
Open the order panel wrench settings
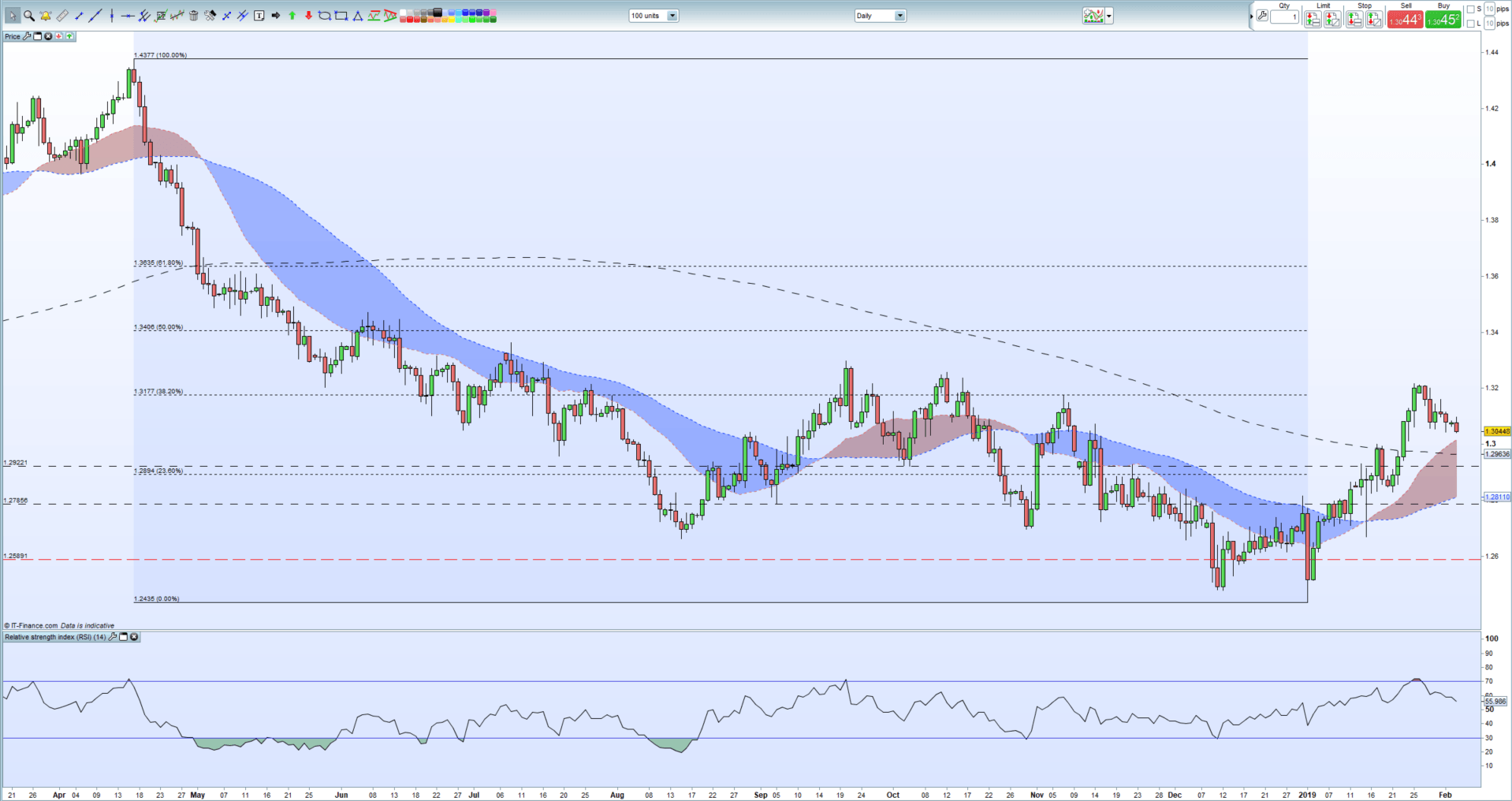[x=1262, y=16]
